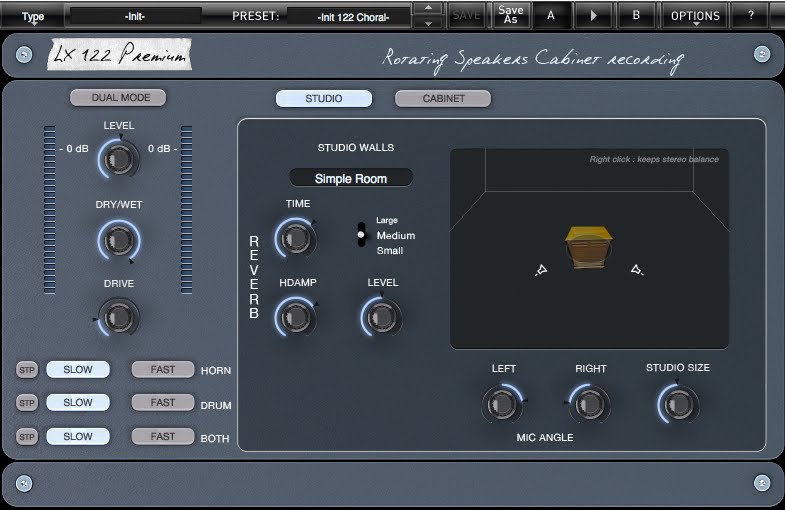This screenshot has height=510, width=785.
Task: Click the DRY/WET knob
Action: click(119, 240)
